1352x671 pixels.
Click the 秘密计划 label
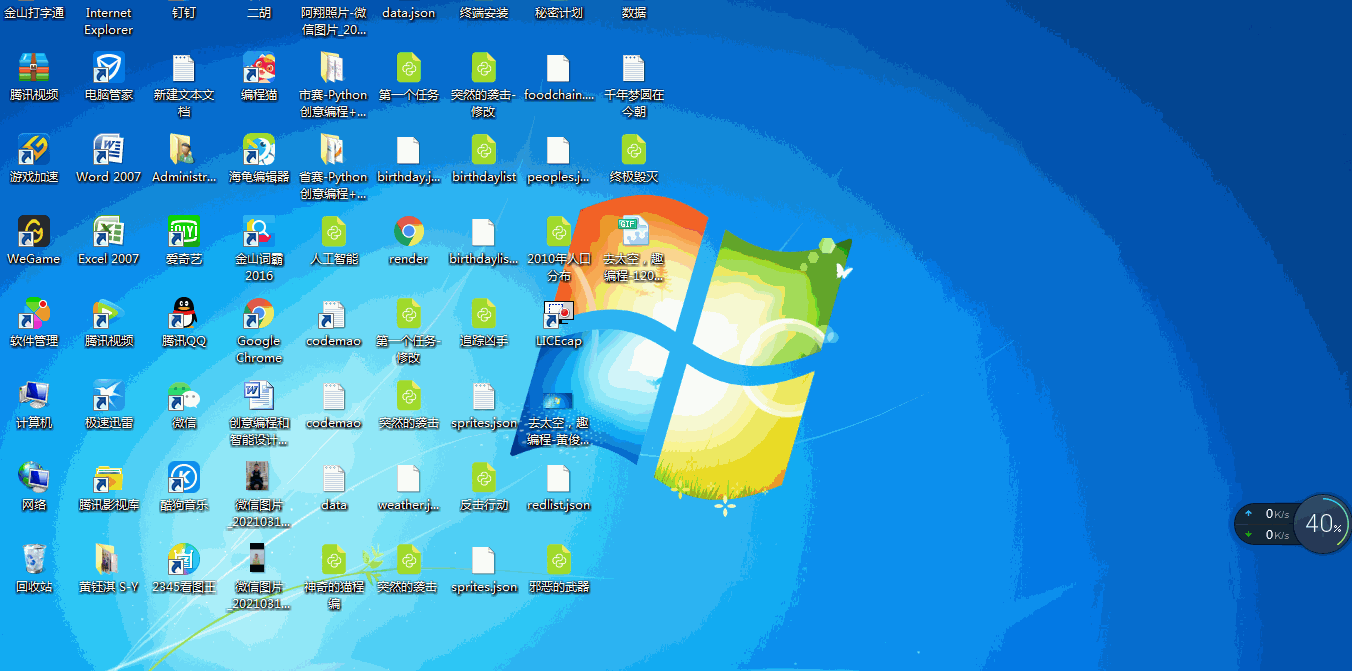click(559, 13)
